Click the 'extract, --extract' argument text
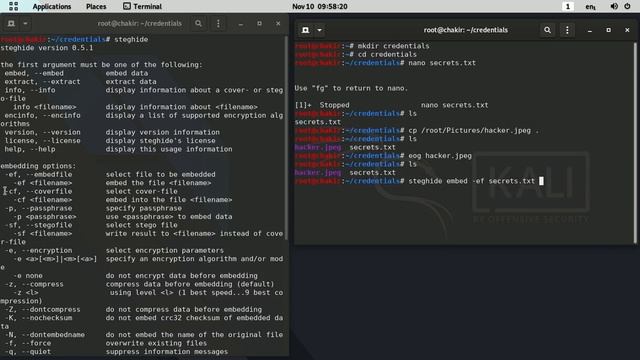Screen dimensions: 640x360 pyautogui.click(x=42, y=82)
